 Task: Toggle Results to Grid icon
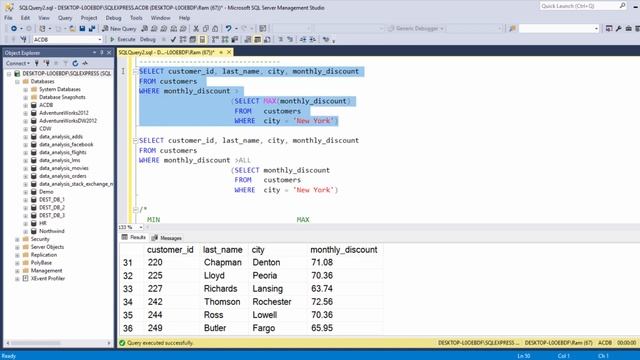tap(258, 40)
